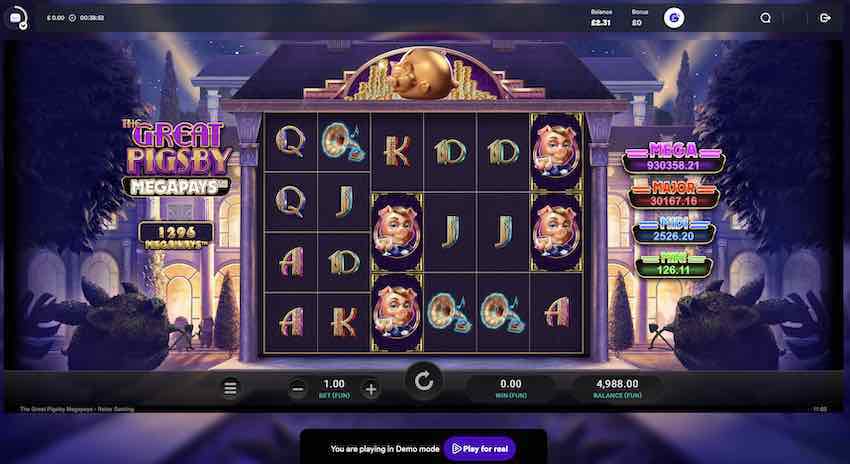Click the 1.00 bet amount field

tap(334, 388)
